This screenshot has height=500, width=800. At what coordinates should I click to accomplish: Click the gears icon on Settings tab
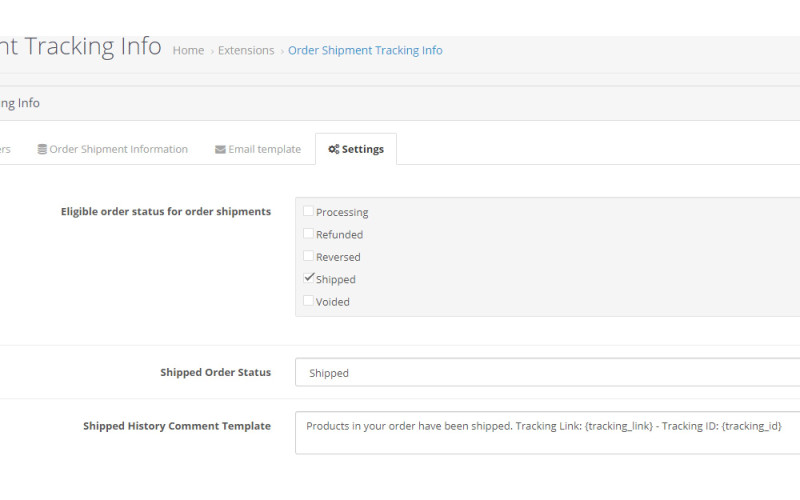tap(333, 150)
